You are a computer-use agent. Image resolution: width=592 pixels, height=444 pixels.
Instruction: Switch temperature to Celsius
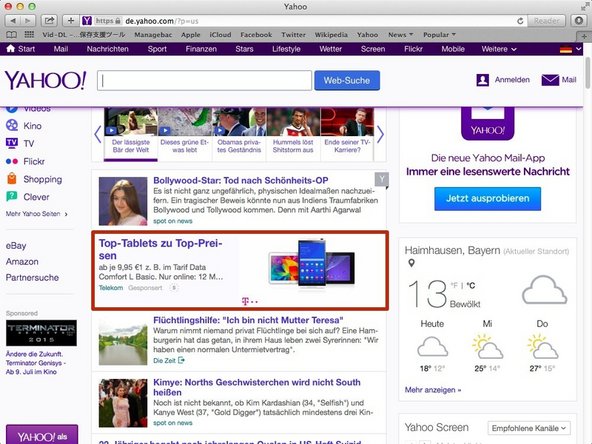click(470, 285)
